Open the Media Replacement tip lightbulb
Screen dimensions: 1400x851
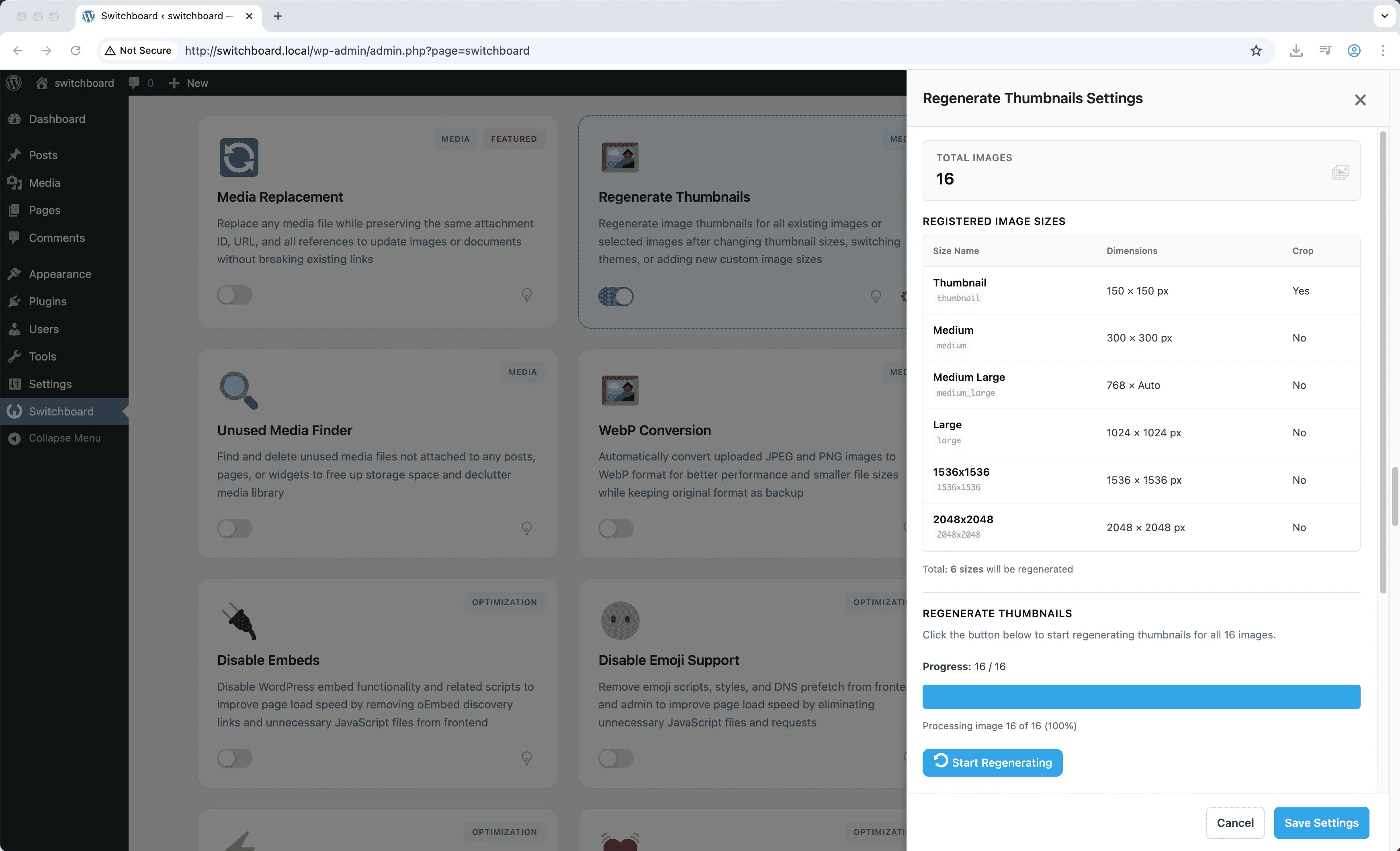point(527,295)
